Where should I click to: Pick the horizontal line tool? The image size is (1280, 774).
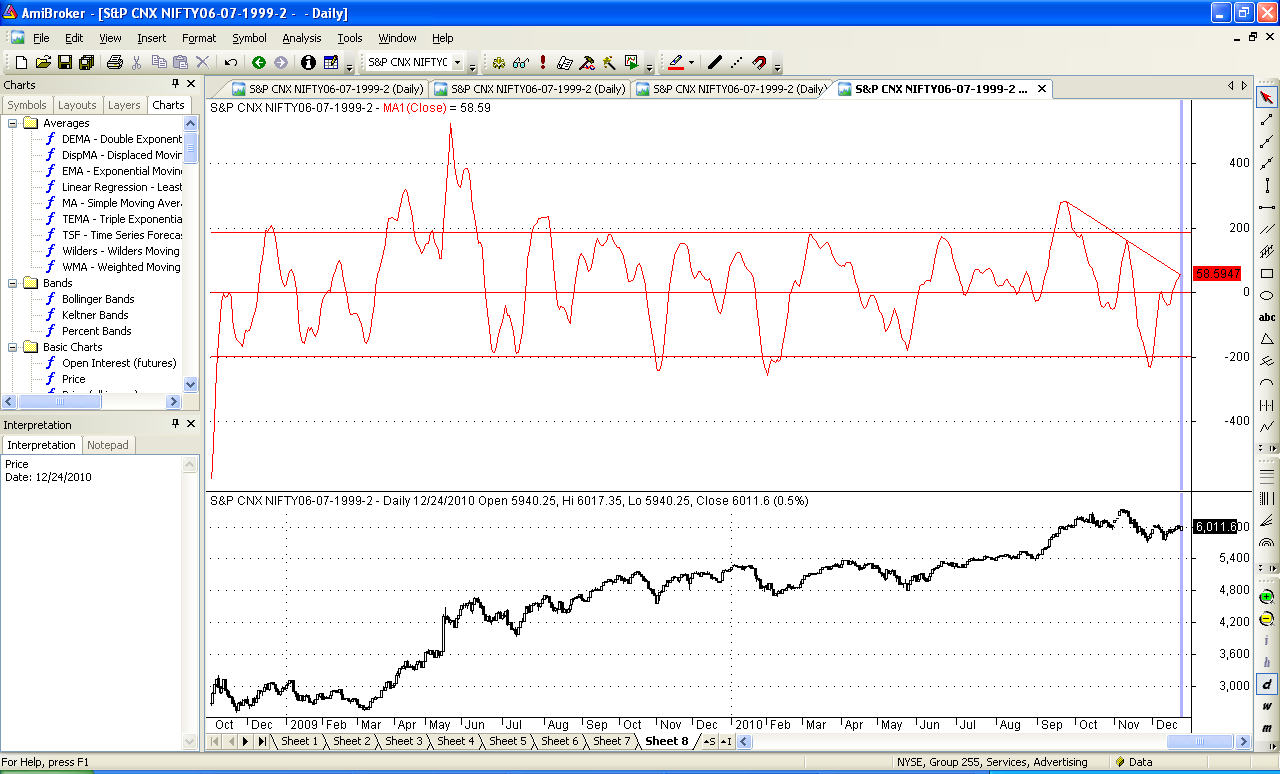(x=1267, y=207)
